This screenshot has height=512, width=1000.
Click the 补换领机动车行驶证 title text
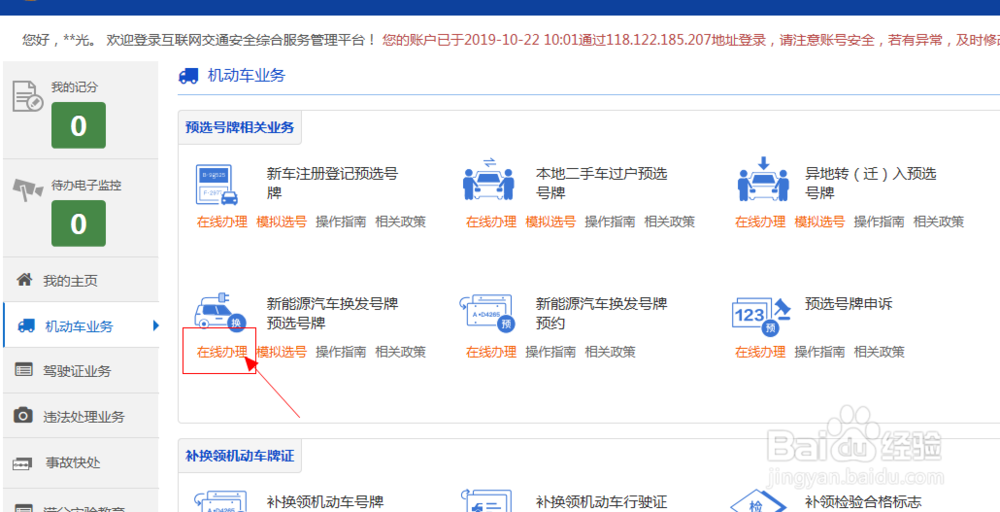pos(601,502)
